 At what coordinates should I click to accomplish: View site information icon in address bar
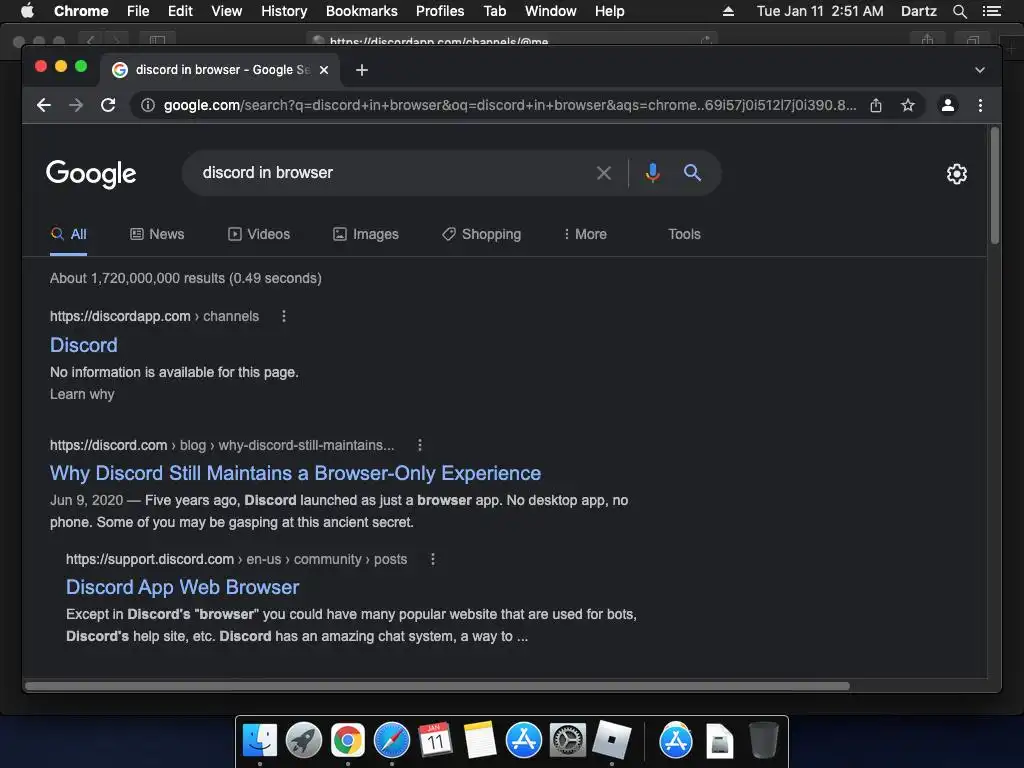(148, 105)
